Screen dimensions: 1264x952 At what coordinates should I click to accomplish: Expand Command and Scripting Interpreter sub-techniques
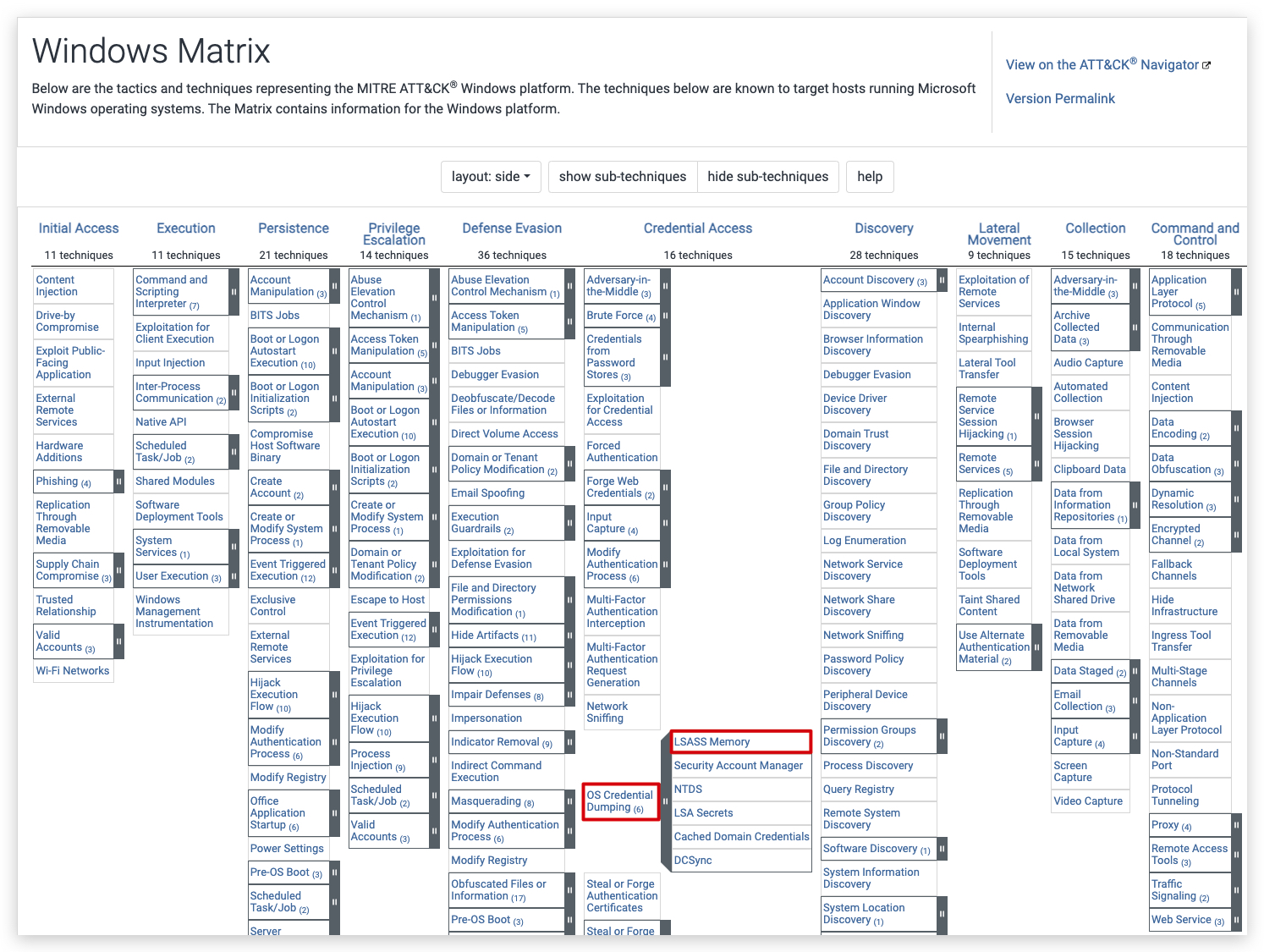tap(234, 292)
